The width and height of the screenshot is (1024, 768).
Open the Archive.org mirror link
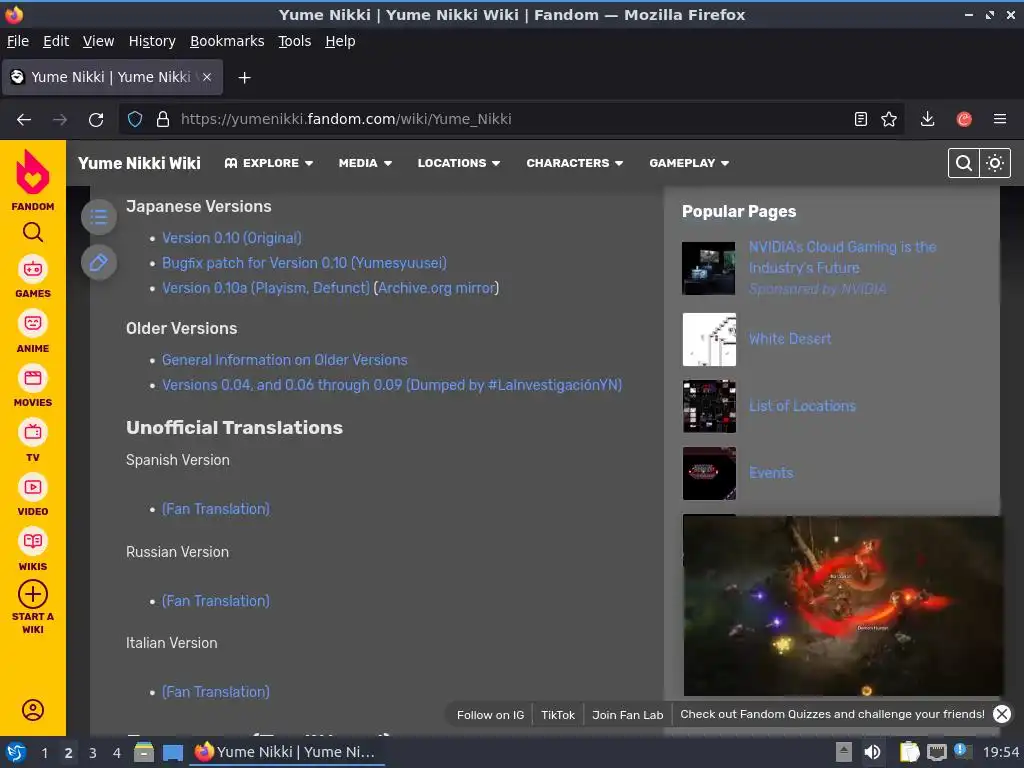click(x=436, y=287)
